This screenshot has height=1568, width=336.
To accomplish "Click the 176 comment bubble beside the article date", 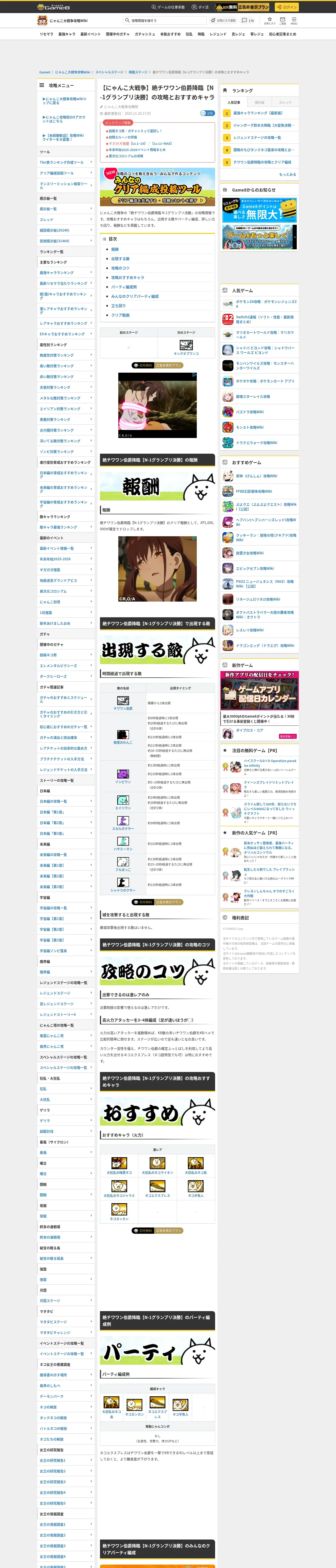I will coord(207,113).
